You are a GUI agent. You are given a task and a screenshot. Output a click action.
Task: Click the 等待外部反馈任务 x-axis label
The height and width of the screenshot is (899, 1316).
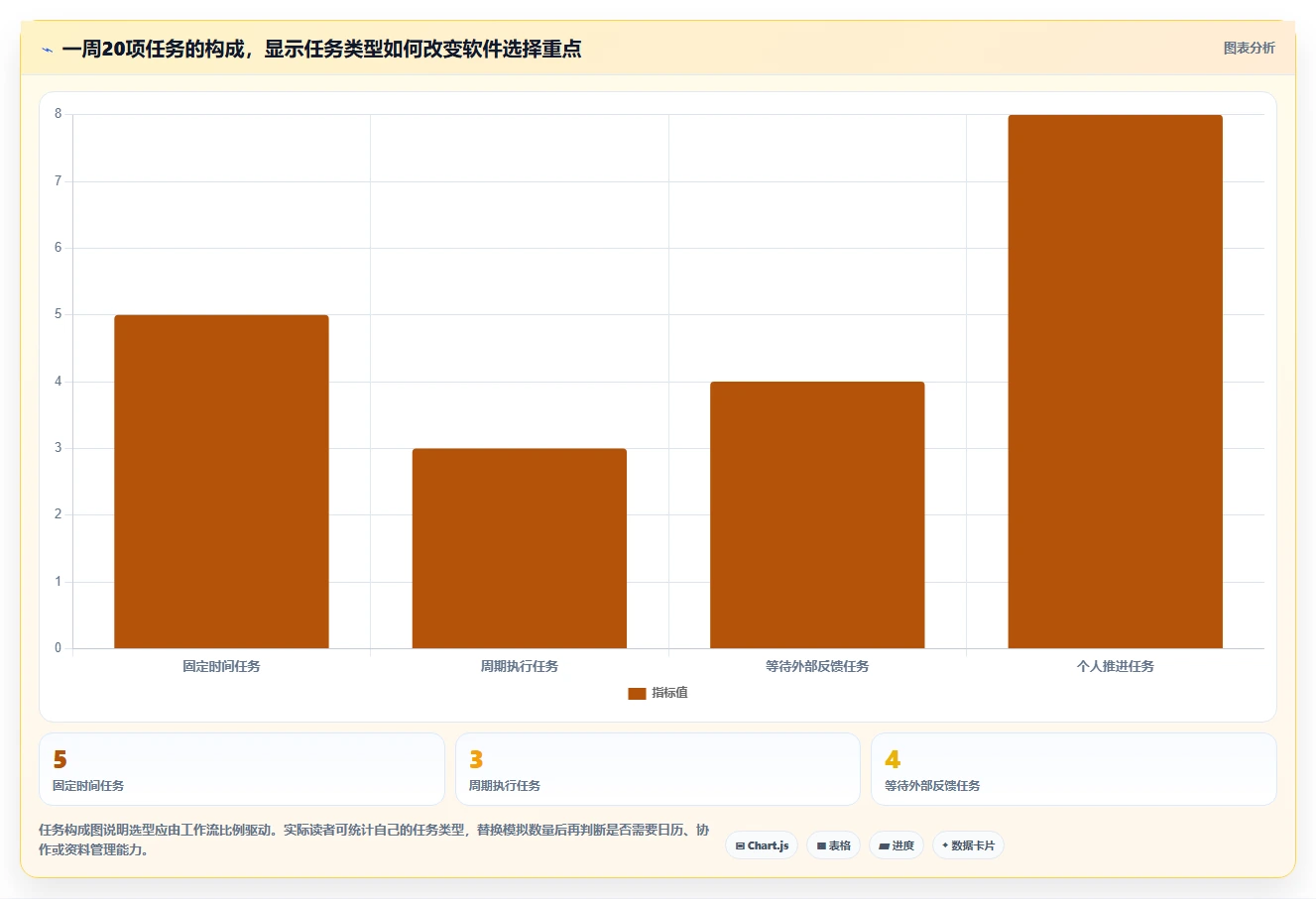click(817, 666)
